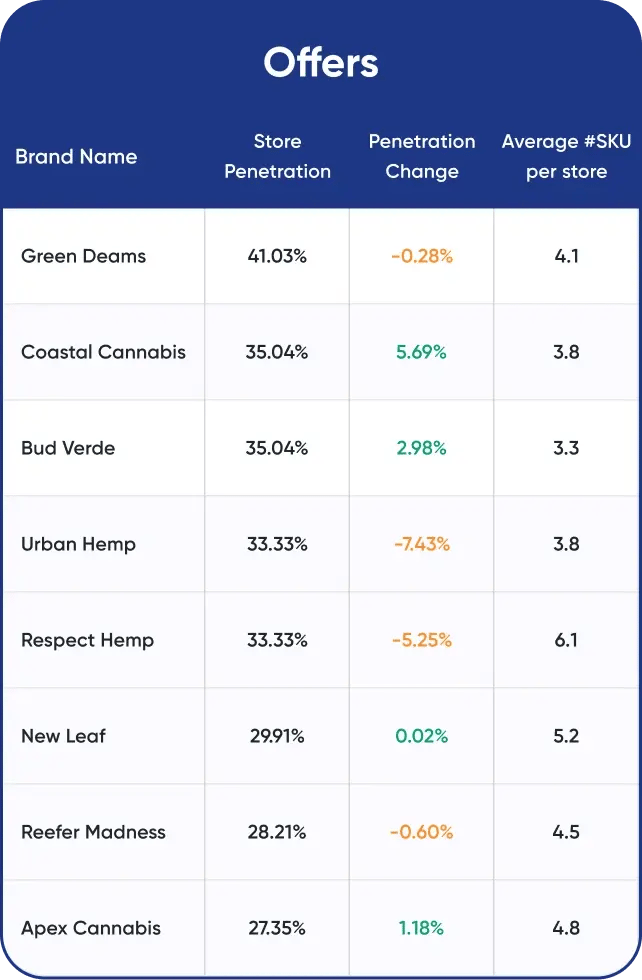Sort by Brand Name column header
The height and width of the screenshot is (980, 642).
click(76, 157)
